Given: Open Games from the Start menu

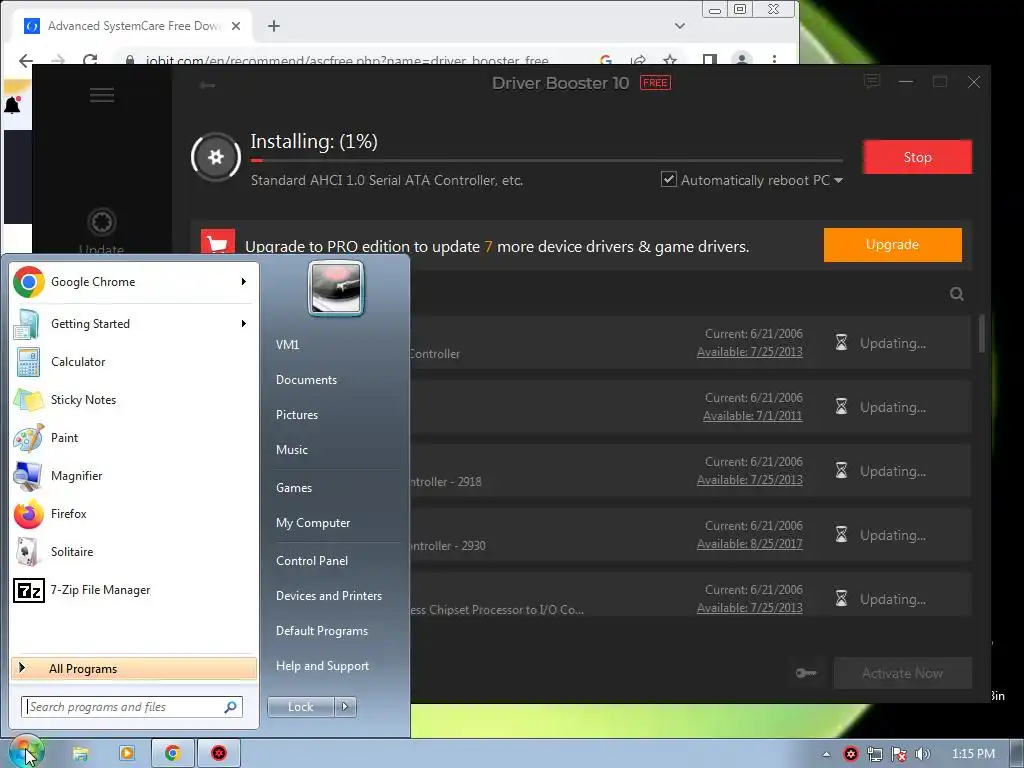Looking at the screenshot, I should coord(294,488).
